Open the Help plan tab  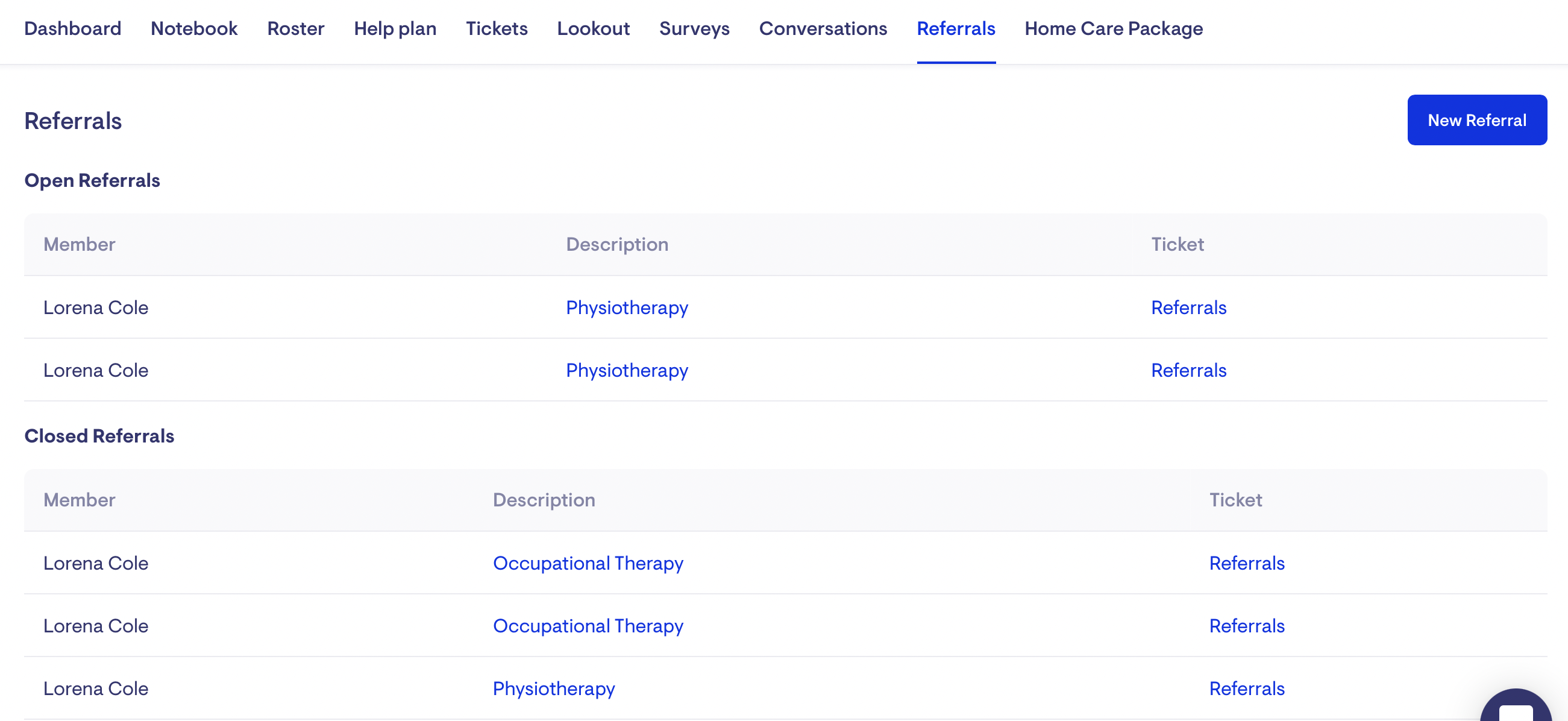(395, 28)
